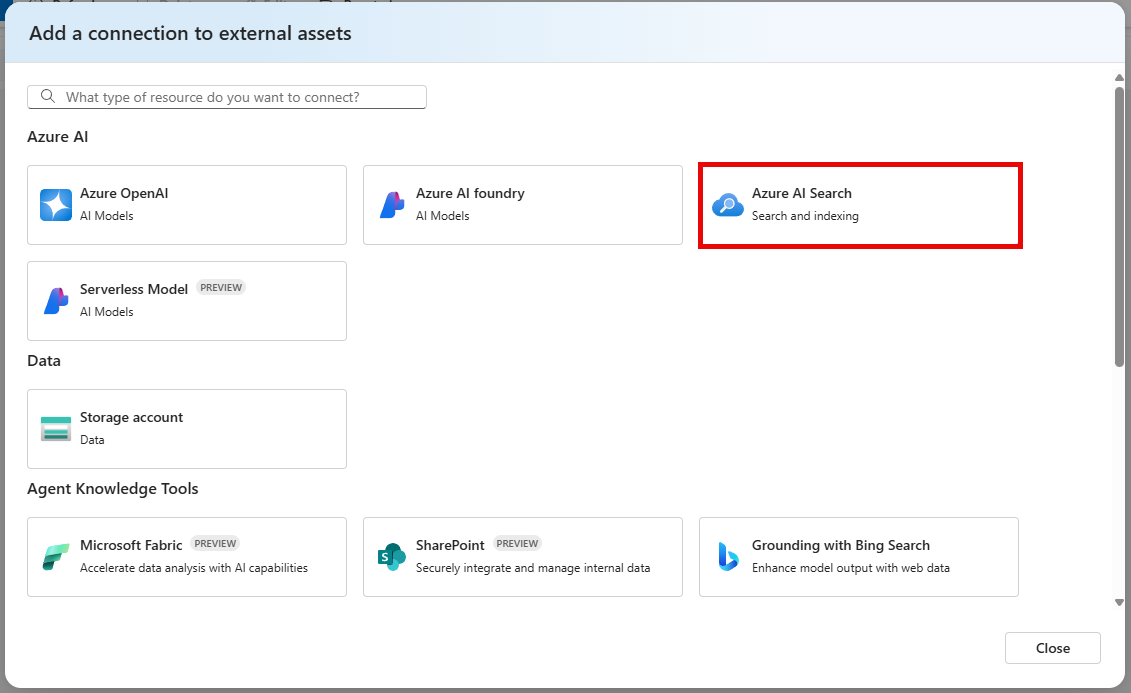Close the connection dialog
Image resolution: width=1131 pixels, height=693 pixels.
coord(1052,647)
